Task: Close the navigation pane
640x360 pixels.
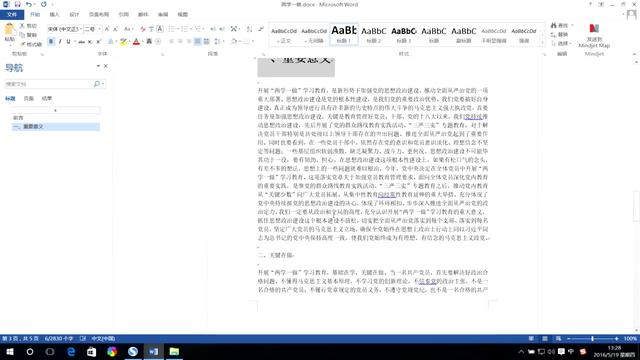Action: coord(106,66)
